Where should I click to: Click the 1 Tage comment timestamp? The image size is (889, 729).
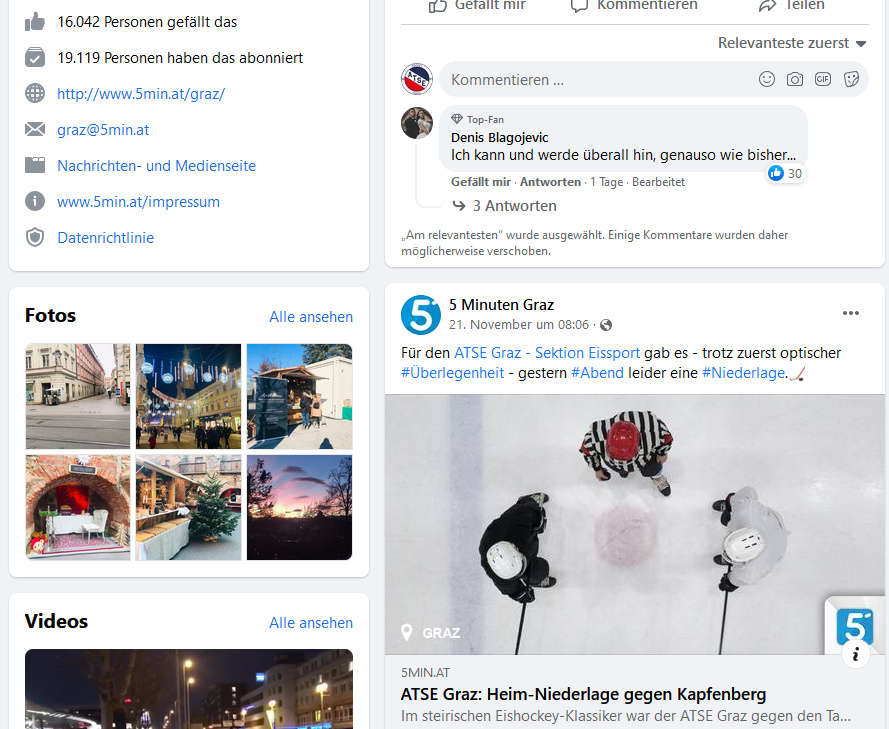tap(607, 182)
